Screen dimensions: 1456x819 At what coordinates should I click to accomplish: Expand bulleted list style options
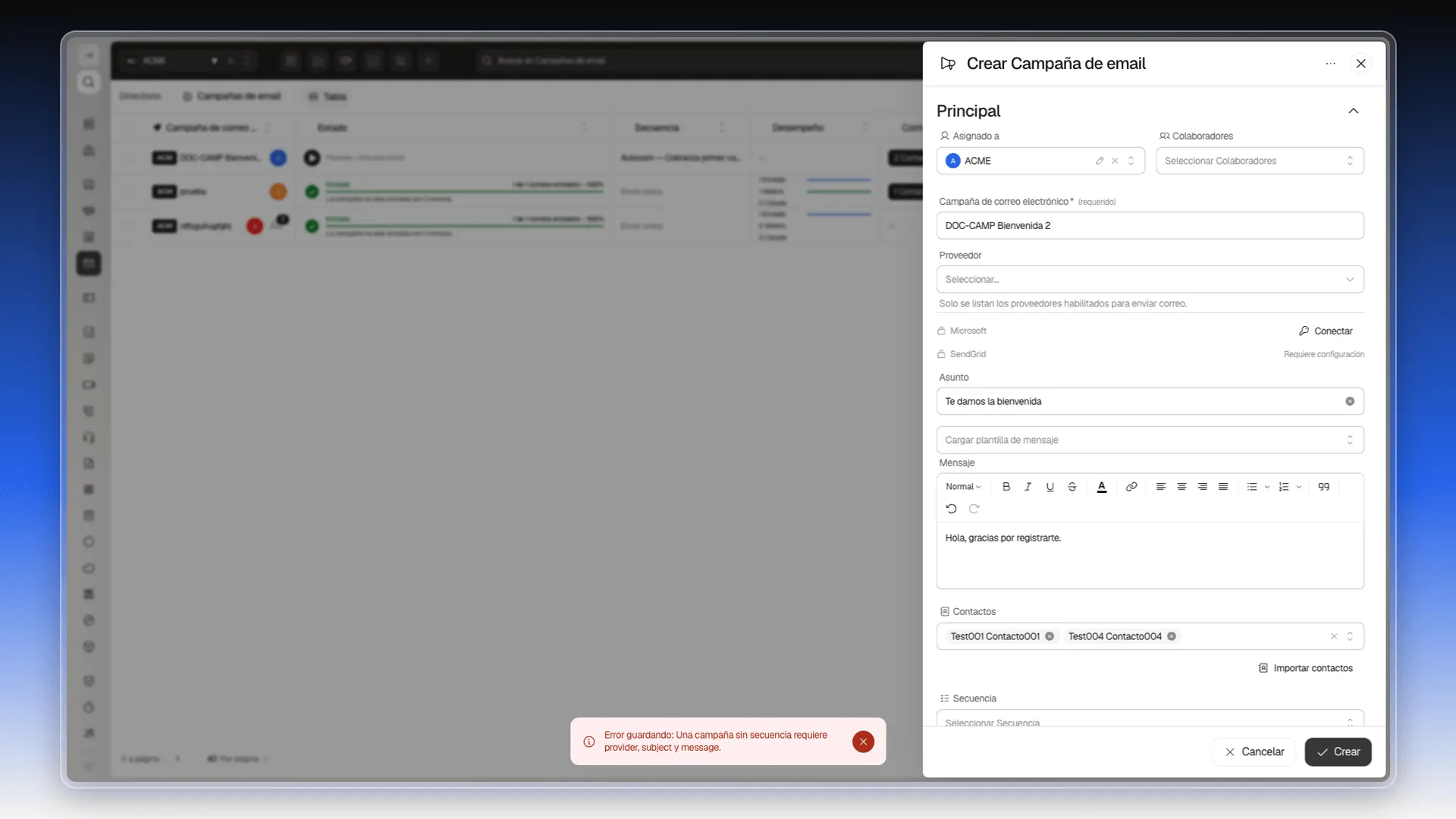(1266, 487)
